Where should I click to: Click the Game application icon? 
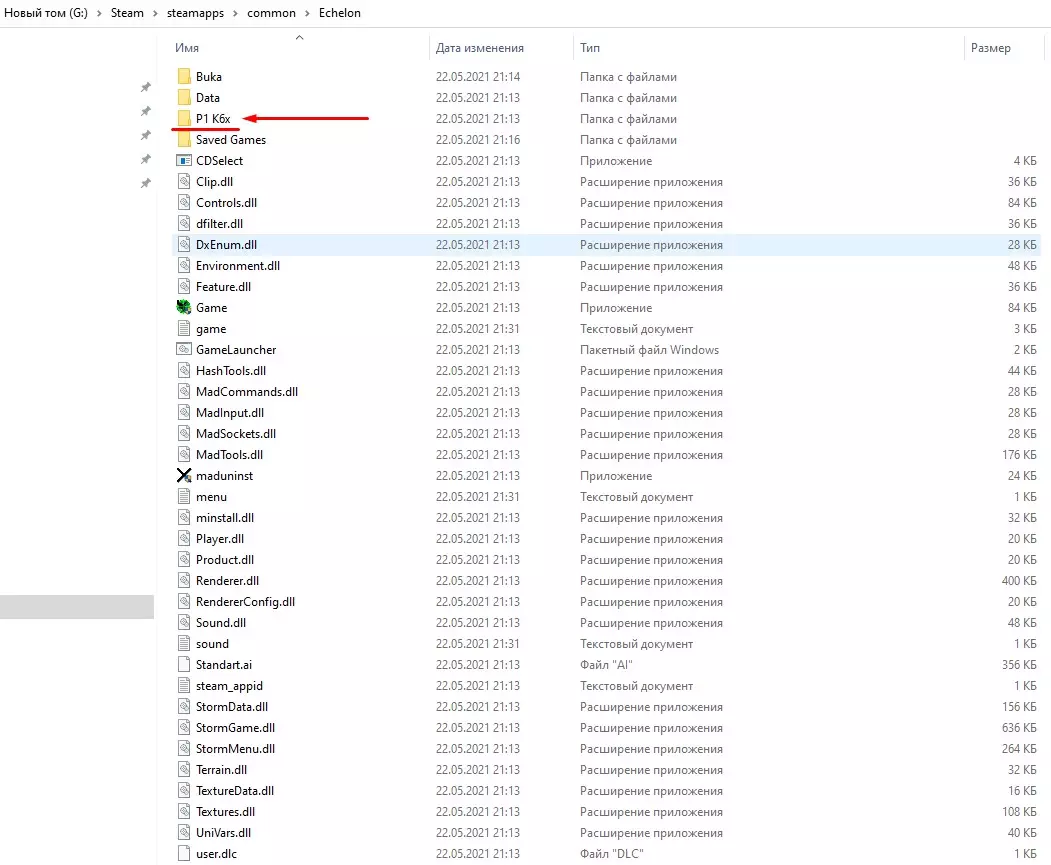184,308
